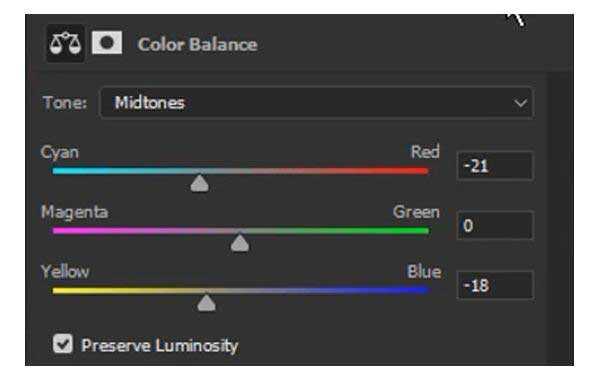600x378 pixels.
Task: Click the green end of Magenta-Green track
Action: tap(419, 231)
